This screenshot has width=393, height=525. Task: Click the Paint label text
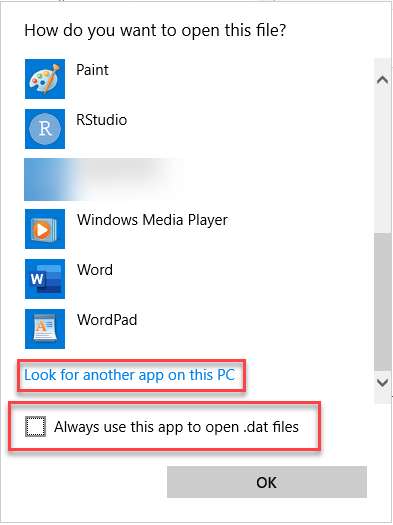click(x=92, y=70)
